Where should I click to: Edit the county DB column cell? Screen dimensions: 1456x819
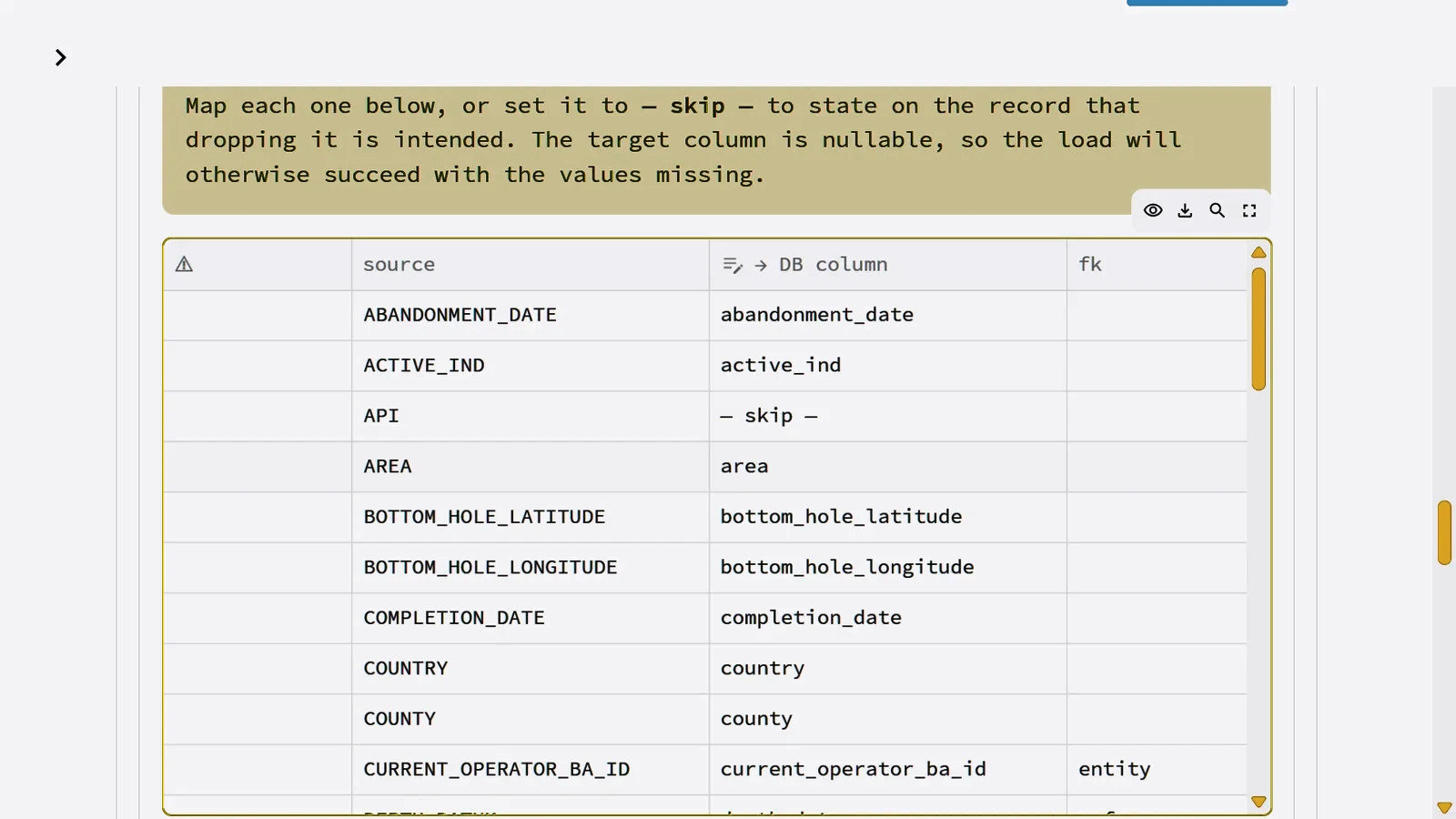(888, 719)
